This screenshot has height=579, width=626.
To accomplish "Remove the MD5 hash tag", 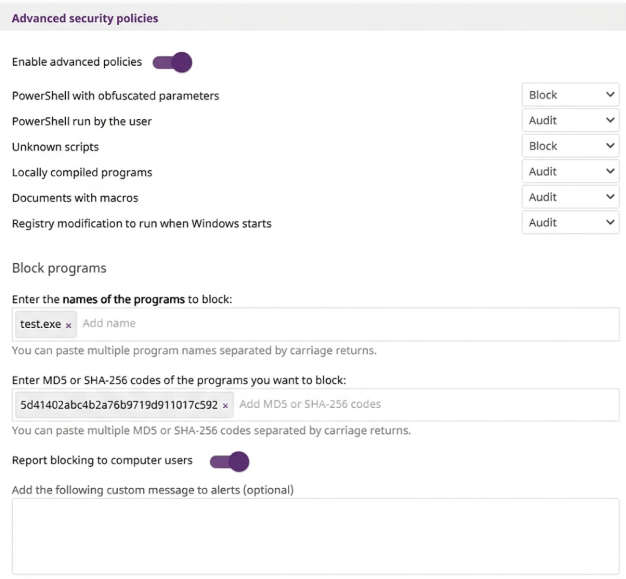I will click(x=225, y=405).
